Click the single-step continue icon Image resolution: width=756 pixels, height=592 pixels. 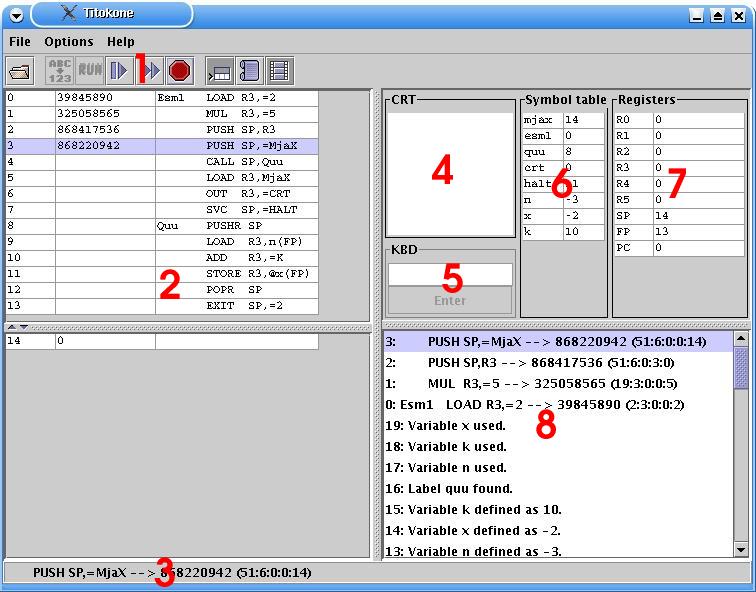click(119, 70)
